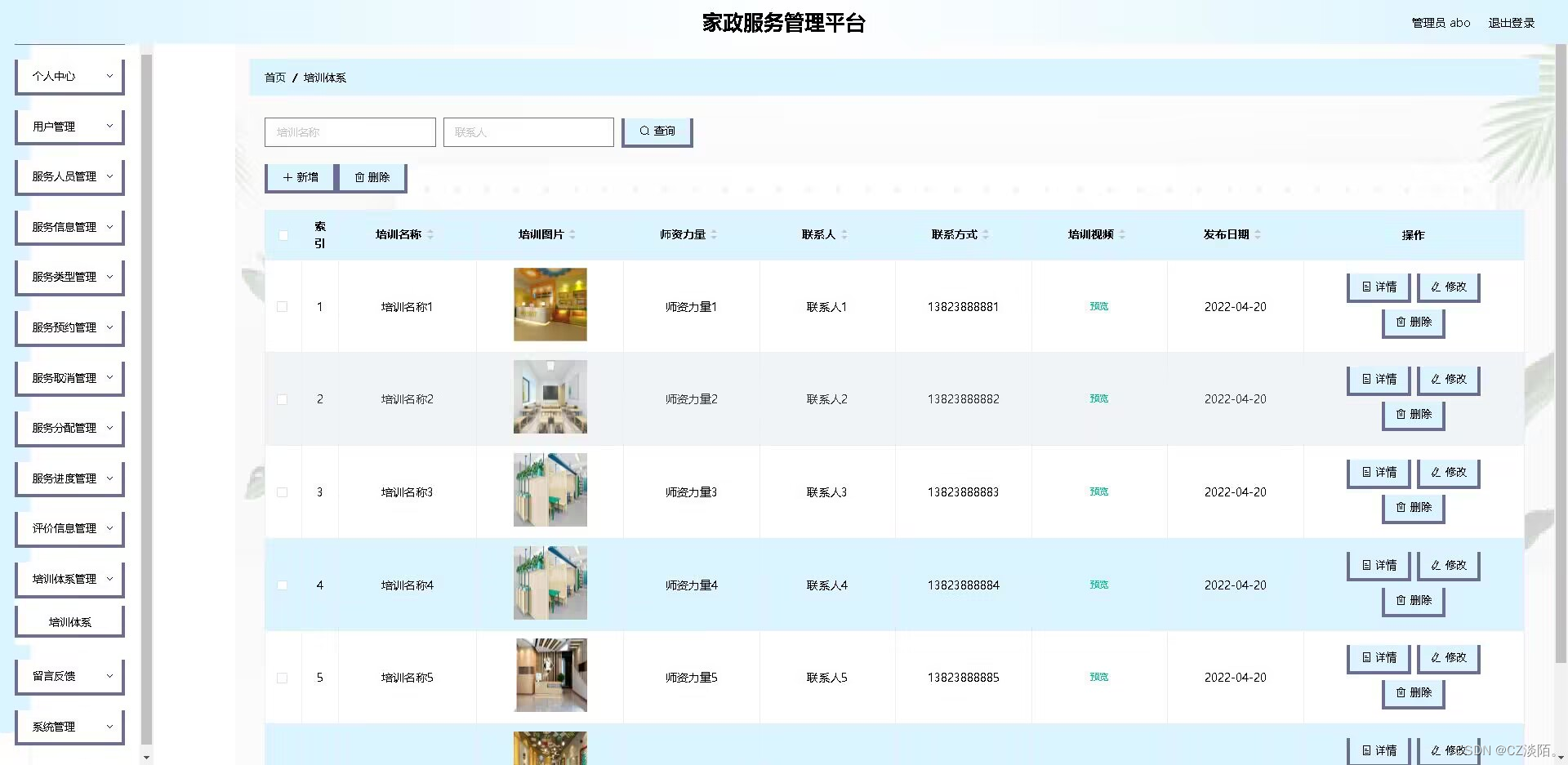The width and height of the screenshot is (1568, 765).
Task: Click the 删除 batch delete button above table
Action: pyautogui.click(x=372, y=178)
